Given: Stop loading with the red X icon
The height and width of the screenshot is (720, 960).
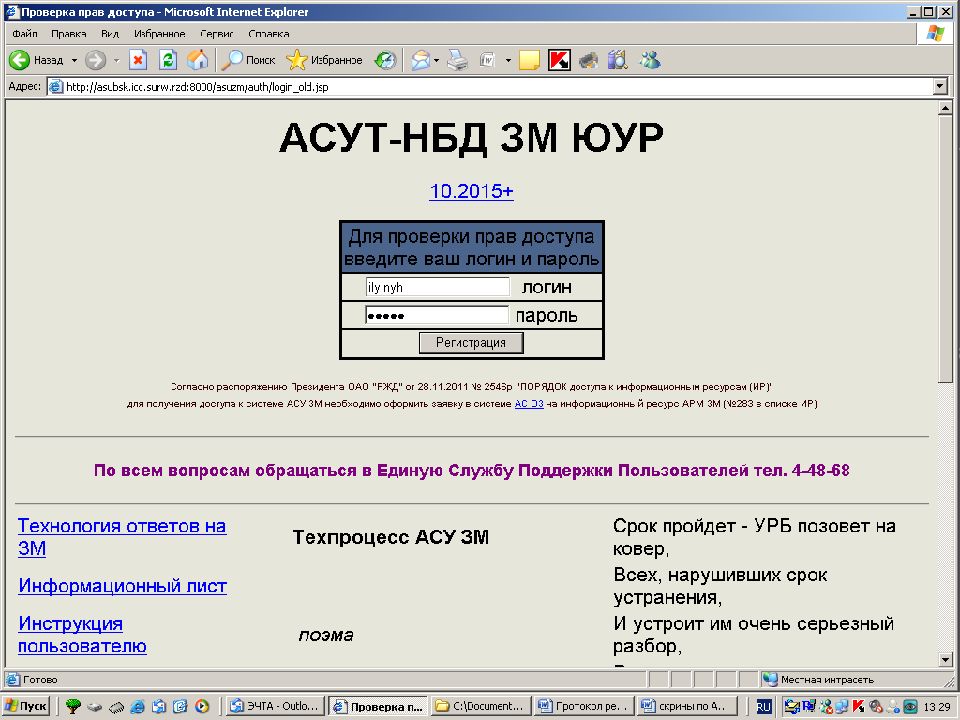Looking at the screenshot, I should [x=138, y=60].
